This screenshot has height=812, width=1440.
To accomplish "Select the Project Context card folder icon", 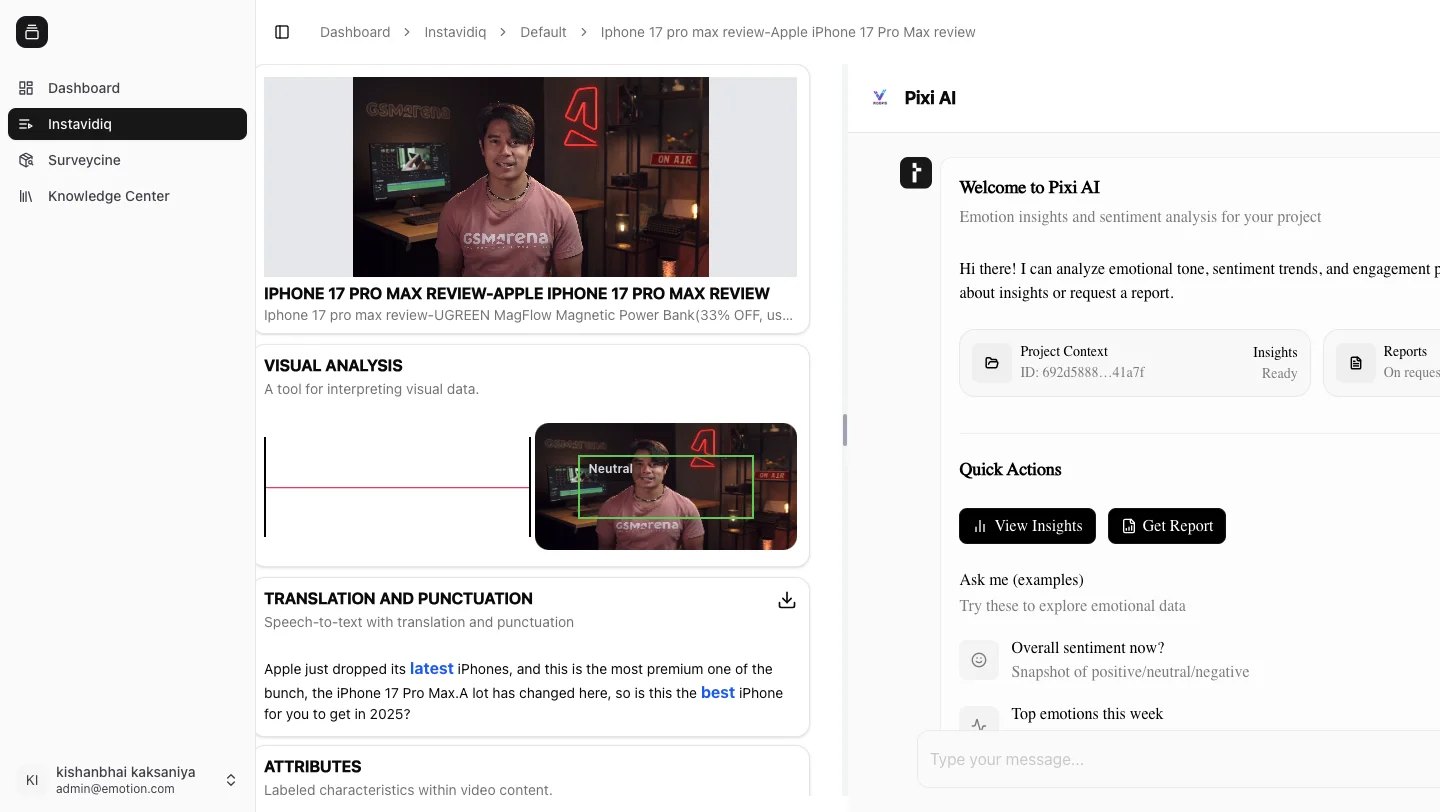I will click(992, 363).
